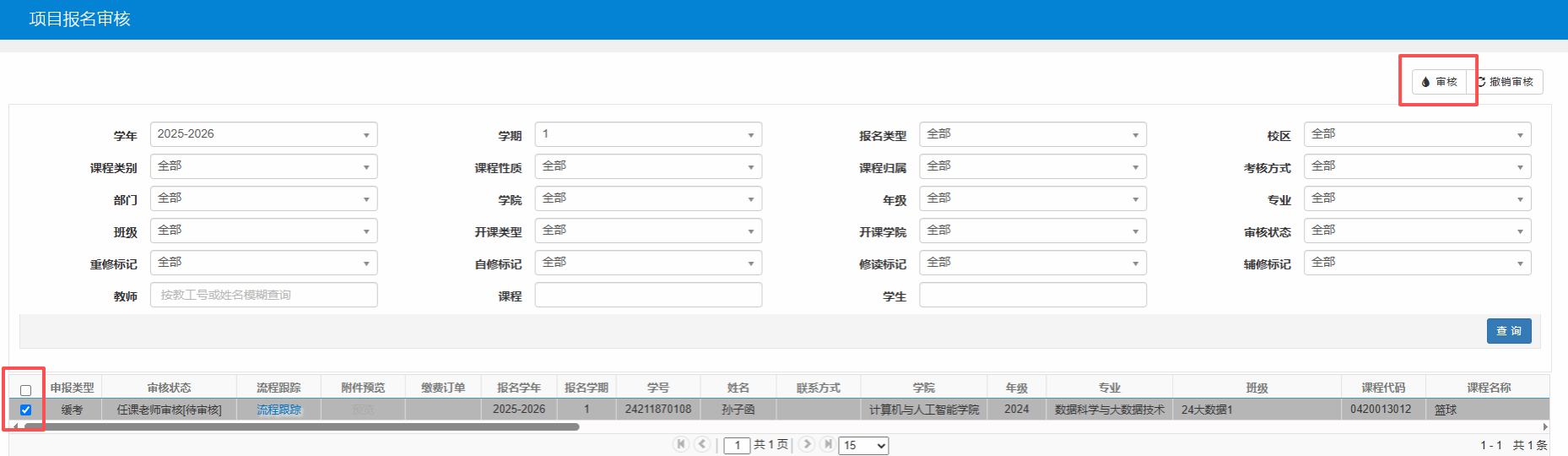Screen dimensions: 1568x456
Task: Click the 查询 search button
Action: tap(1508, 331)
